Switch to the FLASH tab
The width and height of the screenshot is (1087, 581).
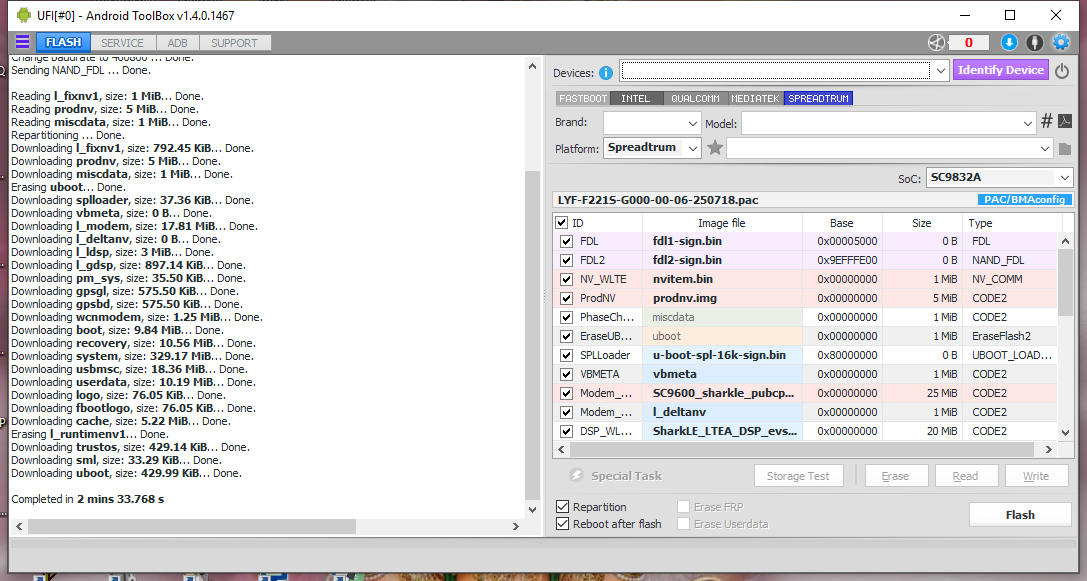[63, 42]
